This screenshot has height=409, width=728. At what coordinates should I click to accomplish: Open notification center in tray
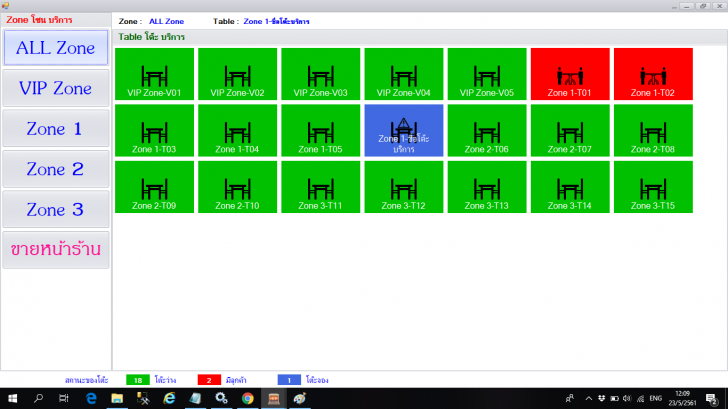coord(712,398)
